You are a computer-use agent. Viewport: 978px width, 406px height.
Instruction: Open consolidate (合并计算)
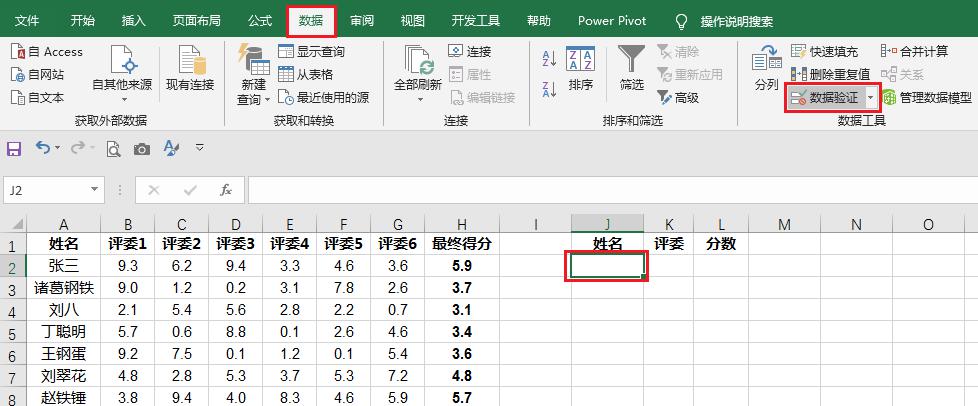click(914, 52)
